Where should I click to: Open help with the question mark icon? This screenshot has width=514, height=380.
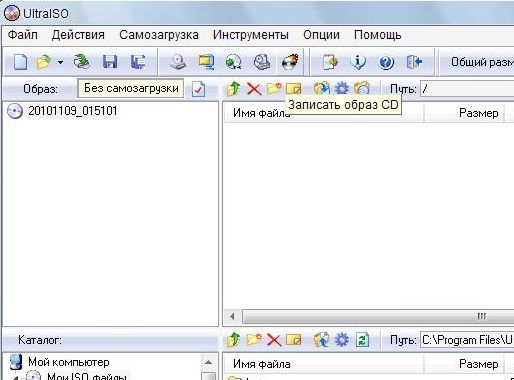coord(386,62)
